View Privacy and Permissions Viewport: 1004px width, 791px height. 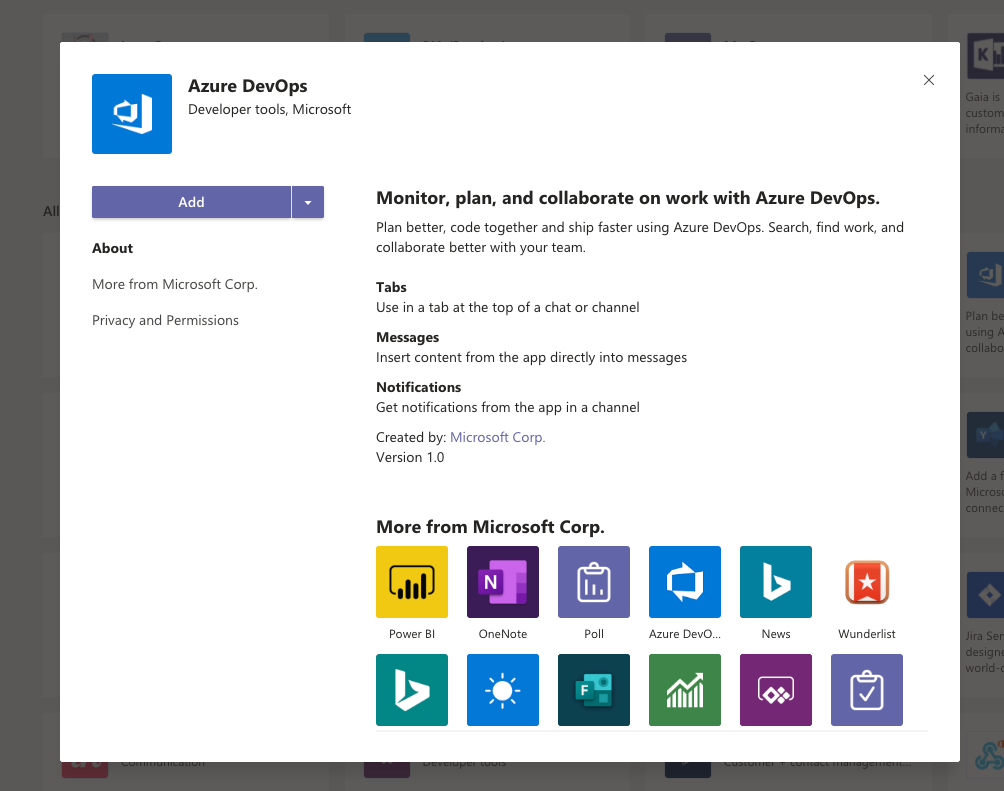164,320
